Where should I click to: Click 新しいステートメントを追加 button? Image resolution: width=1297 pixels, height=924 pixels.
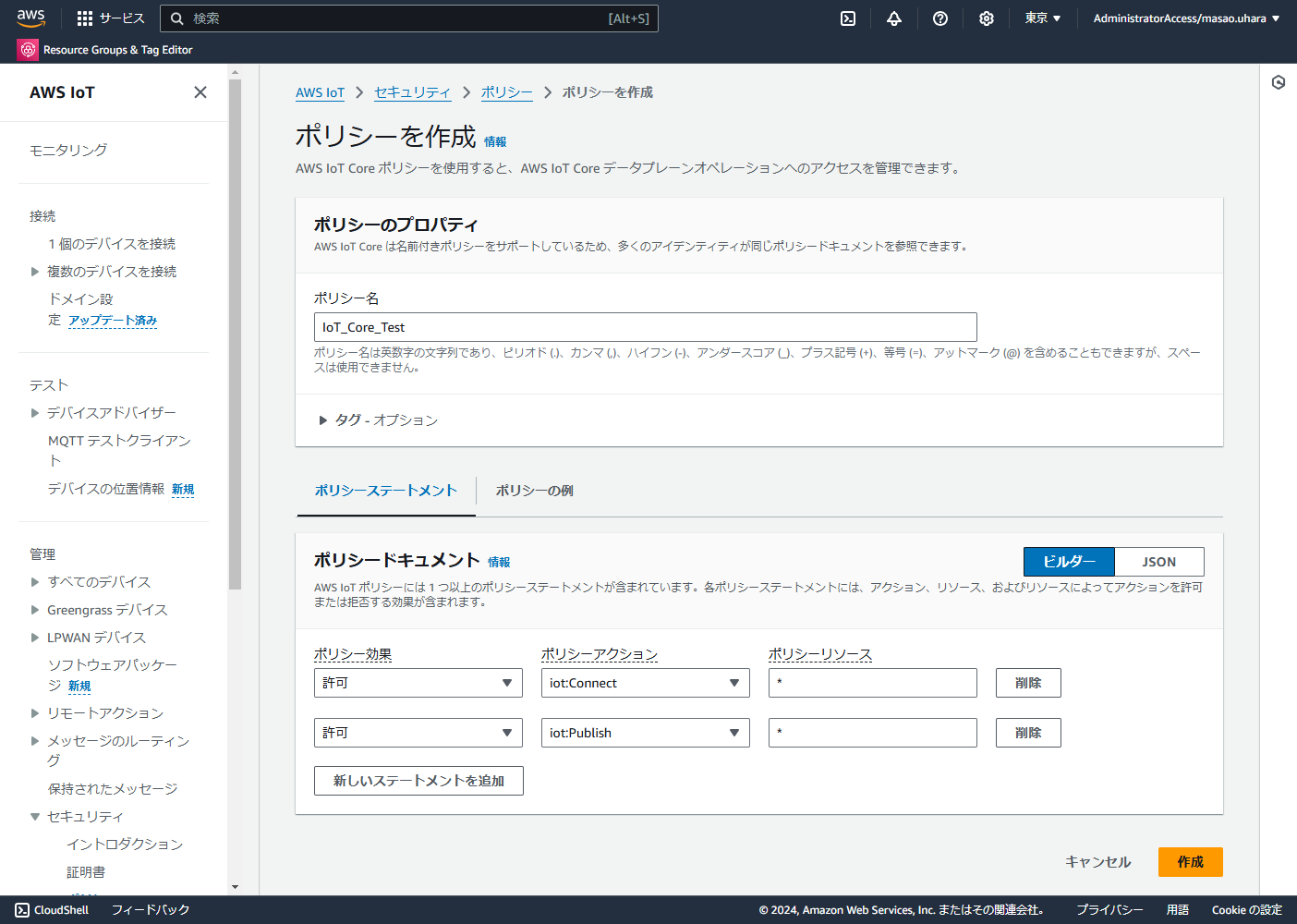[418, 781]
